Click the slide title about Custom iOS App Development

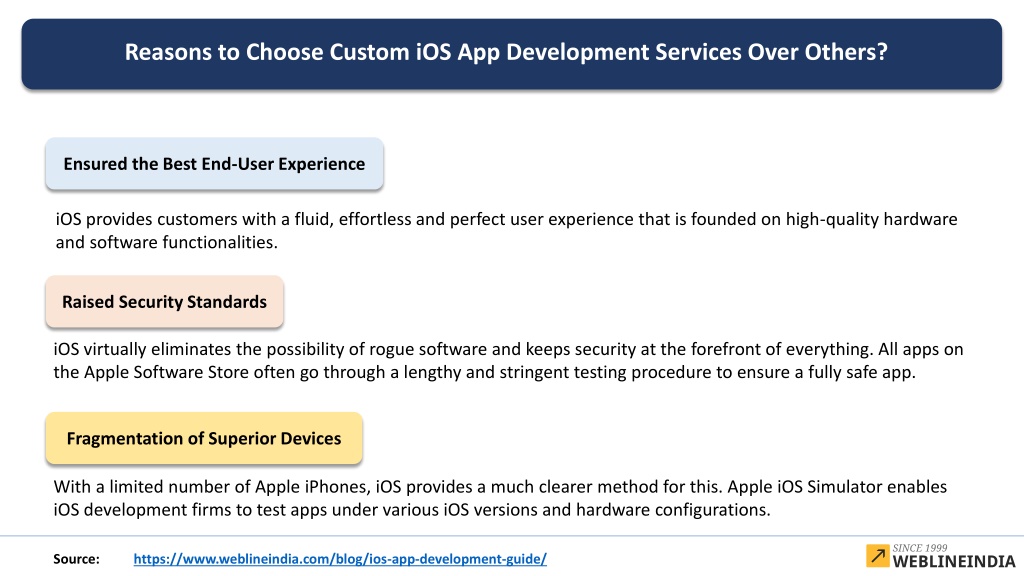pyautogui.click(x=506, y=52)
